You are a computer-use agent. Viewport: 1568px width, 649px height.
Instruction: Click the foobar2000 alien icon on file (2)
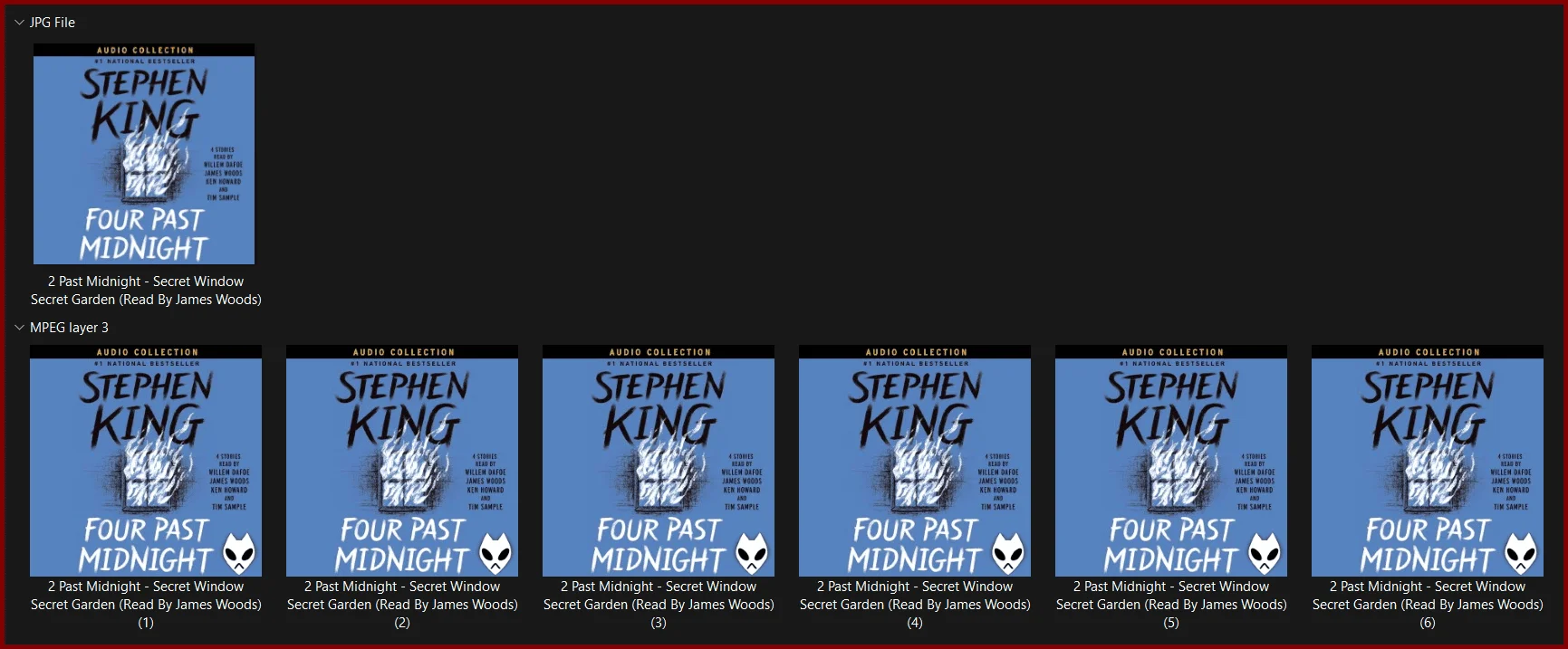click(495, 553)
